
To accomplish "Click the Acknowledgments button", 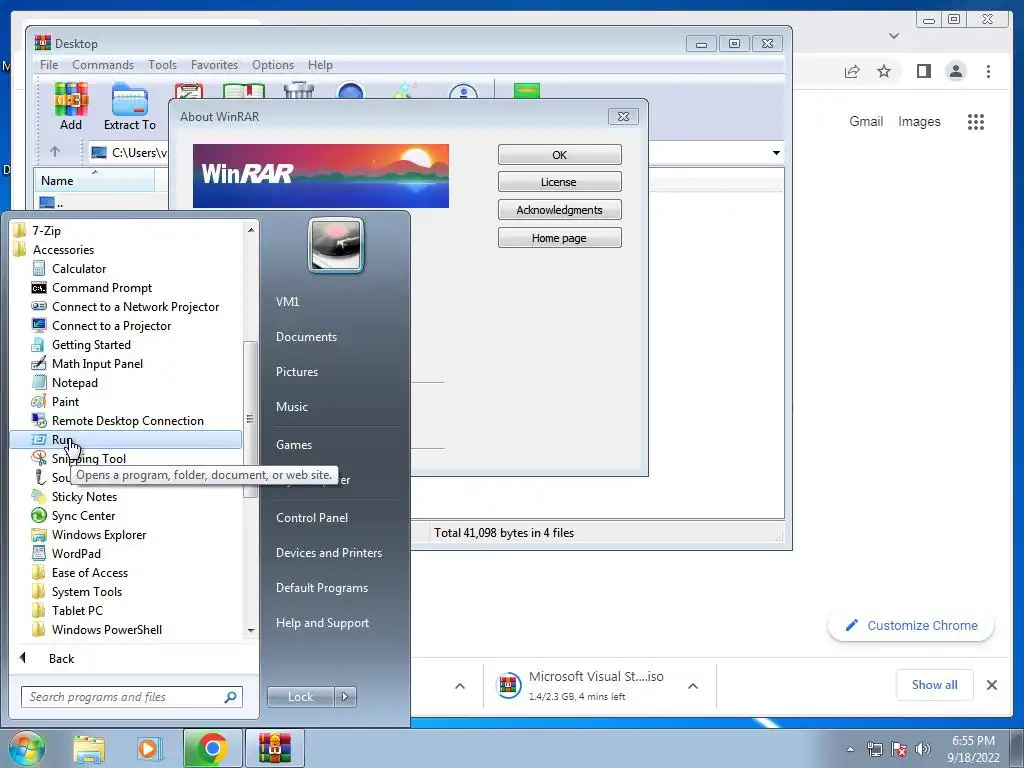I will pos(560,210).
